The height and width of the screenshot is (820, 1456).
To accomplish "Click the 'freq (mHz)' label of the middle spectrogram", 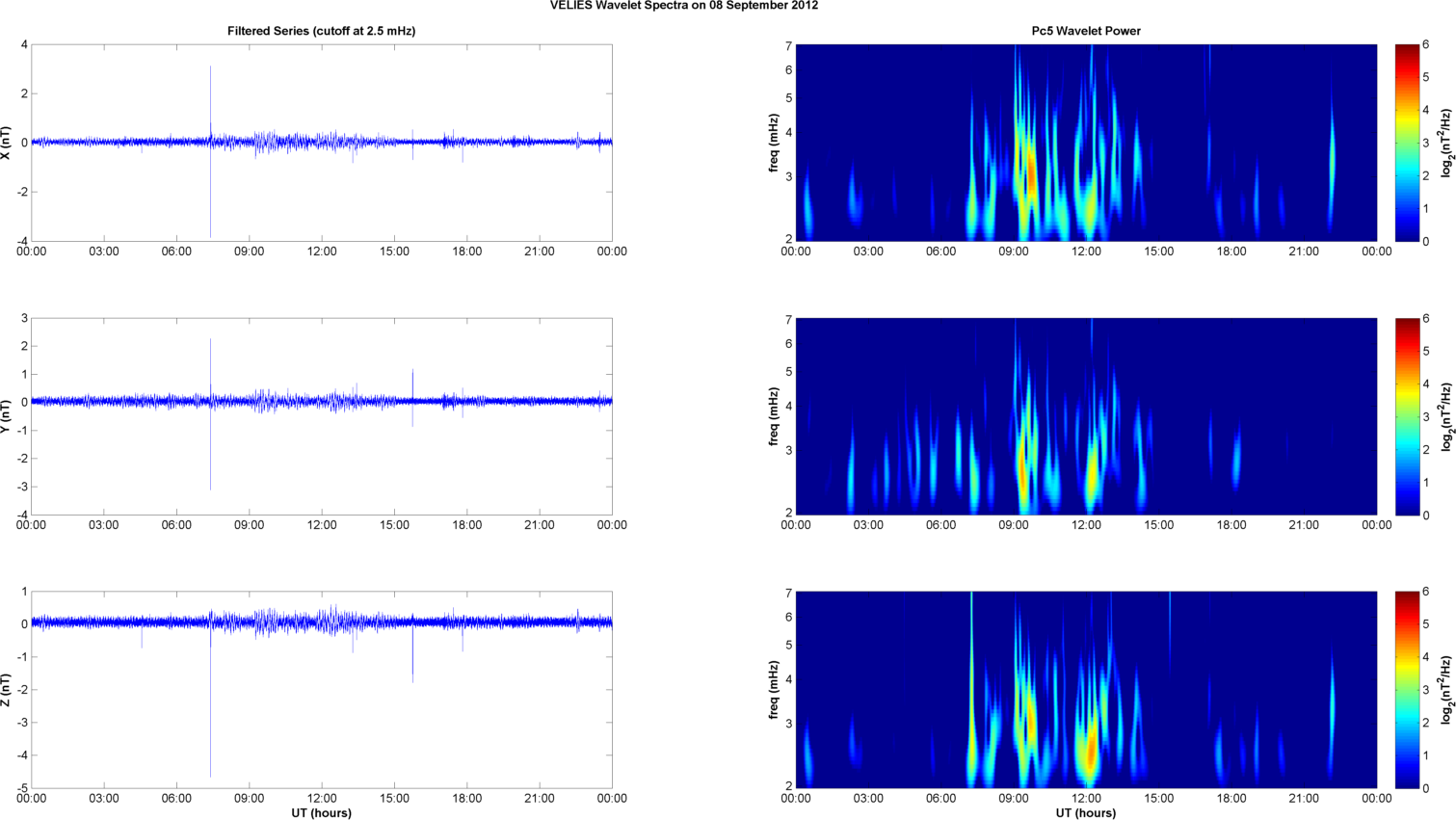I will tap(774, 416).
